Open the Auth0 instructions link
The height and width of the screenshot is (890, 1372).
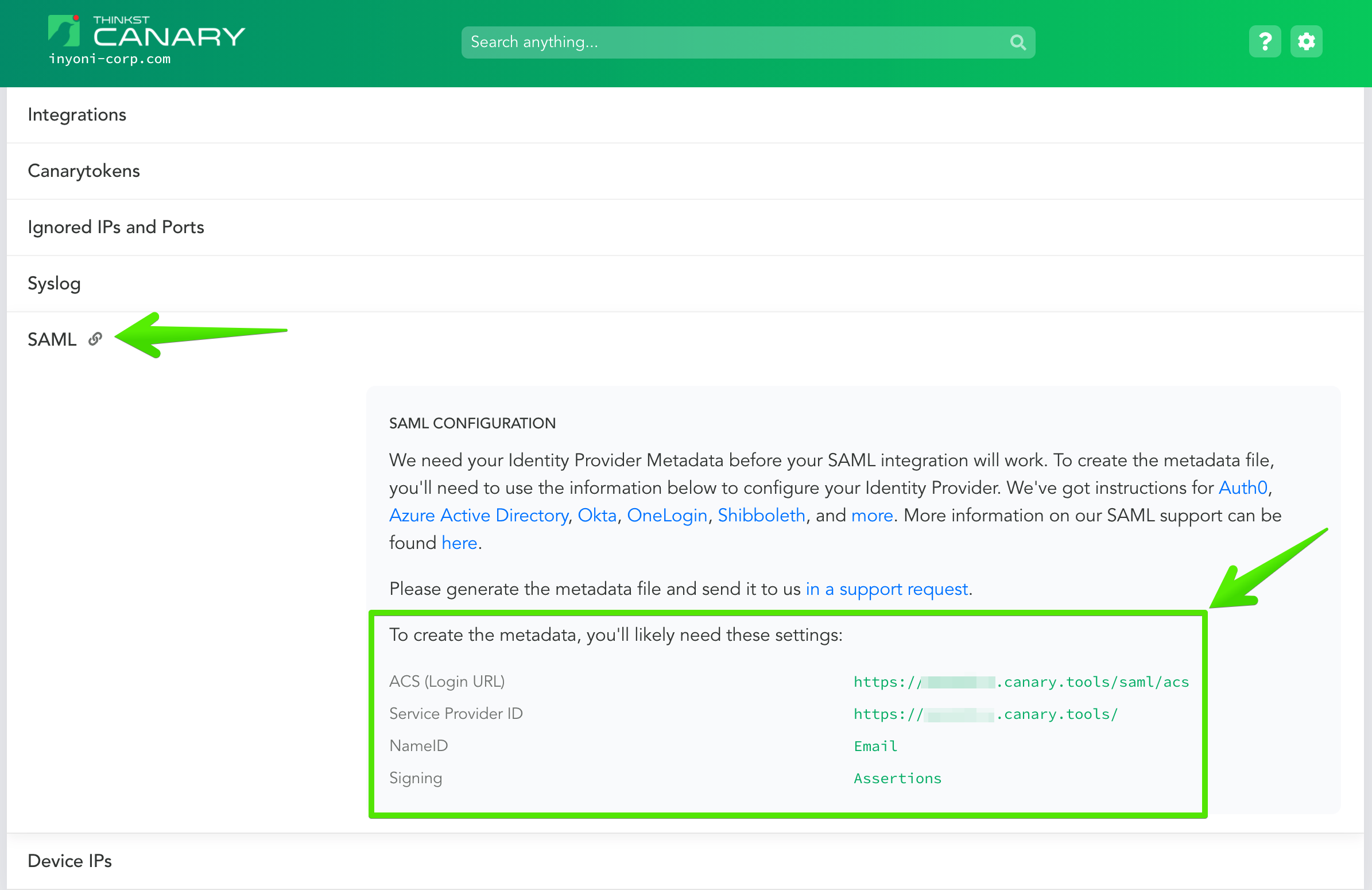pos(1243,487)
